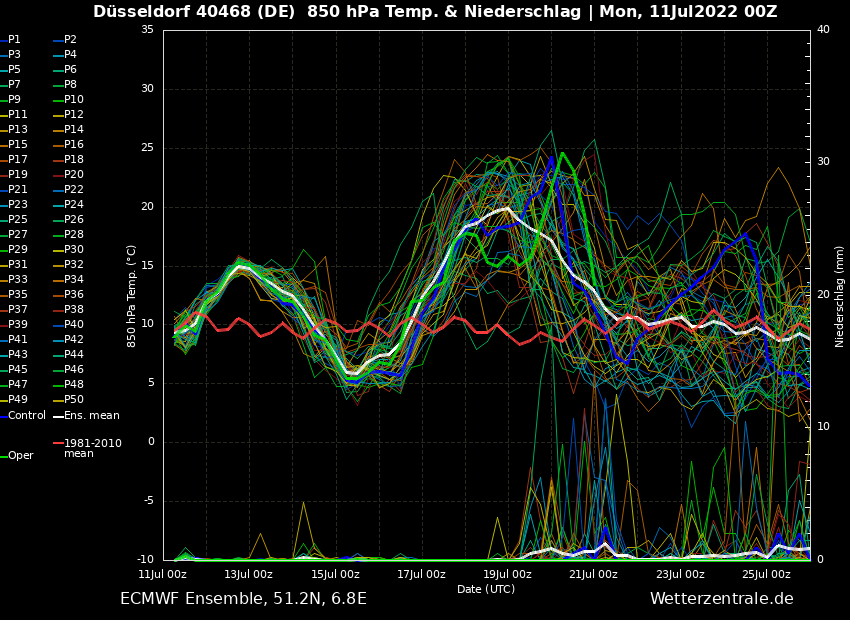Click the P10 legend entry
The image size is (850, 620).
(74, 100)
